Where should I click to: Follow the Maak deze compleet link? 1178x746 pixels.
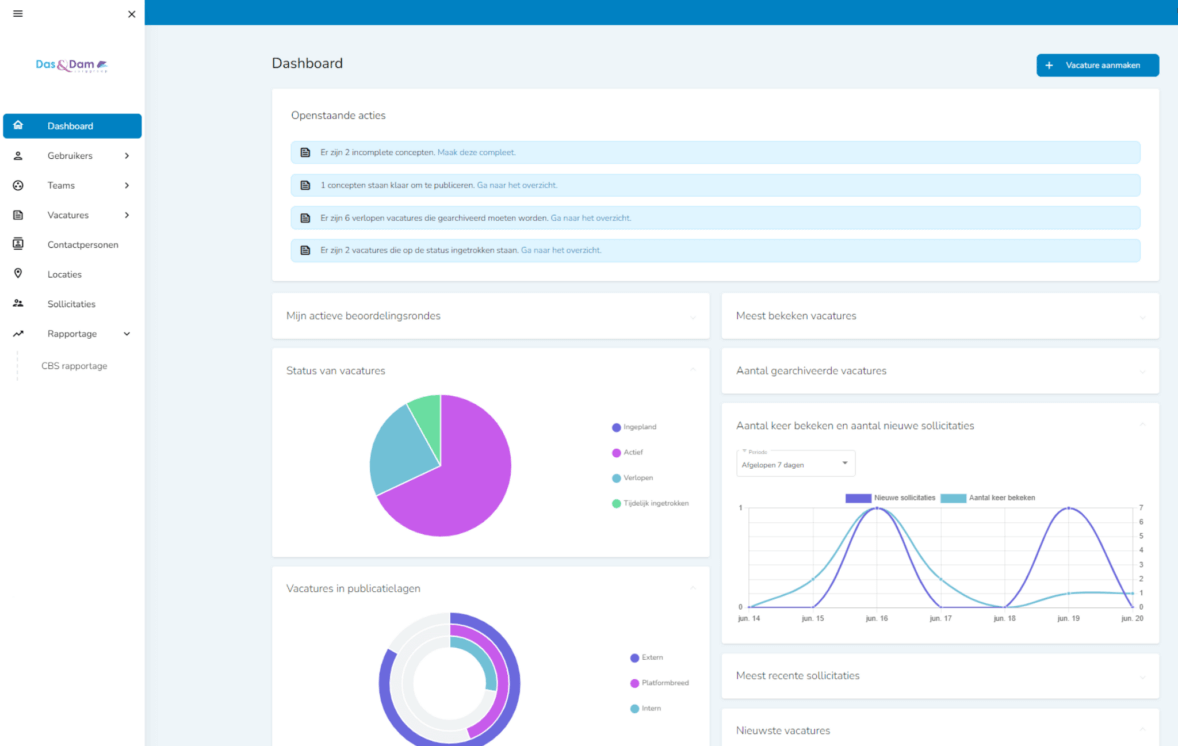pyautogui.click(x=476, y=152)
